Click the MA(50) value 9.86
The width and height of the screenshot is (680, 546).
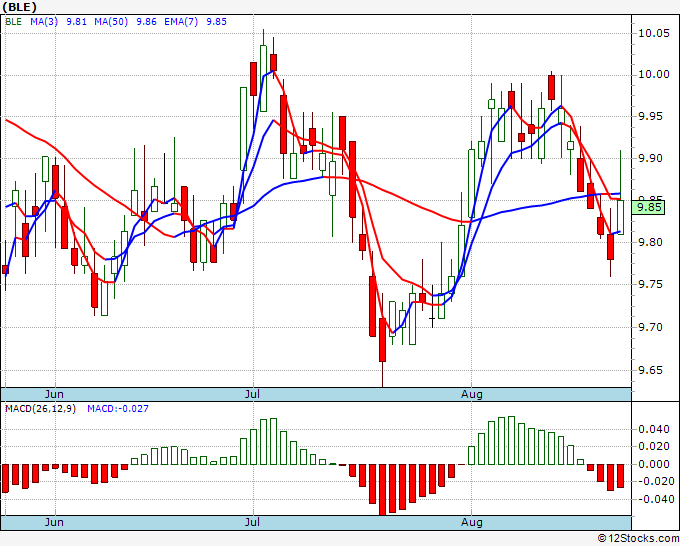click(146, 22)
